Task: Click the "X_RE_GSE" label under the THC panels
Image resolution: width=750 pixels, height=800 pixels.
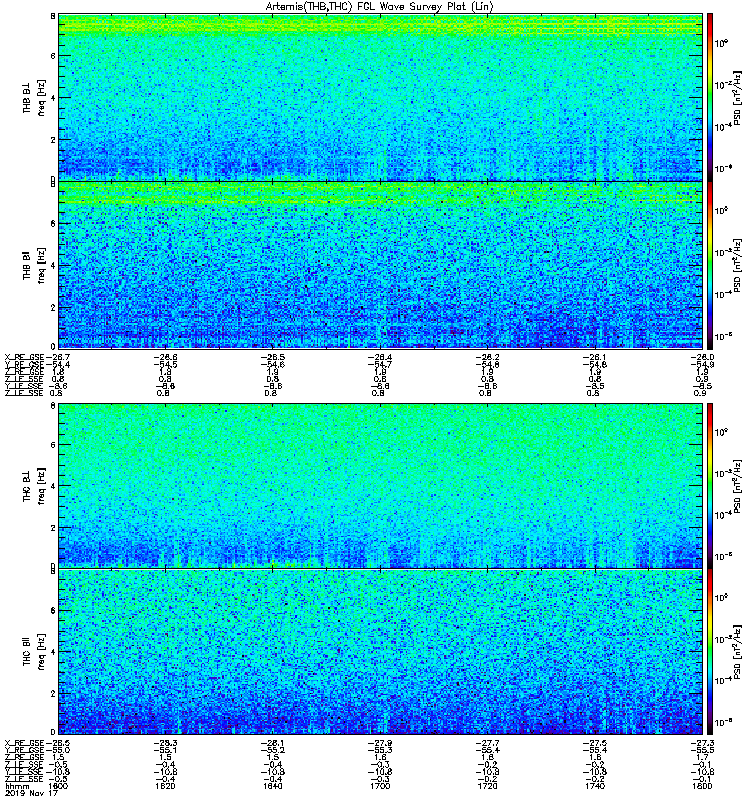Action: pyautogui.click(x=24, y=743)
